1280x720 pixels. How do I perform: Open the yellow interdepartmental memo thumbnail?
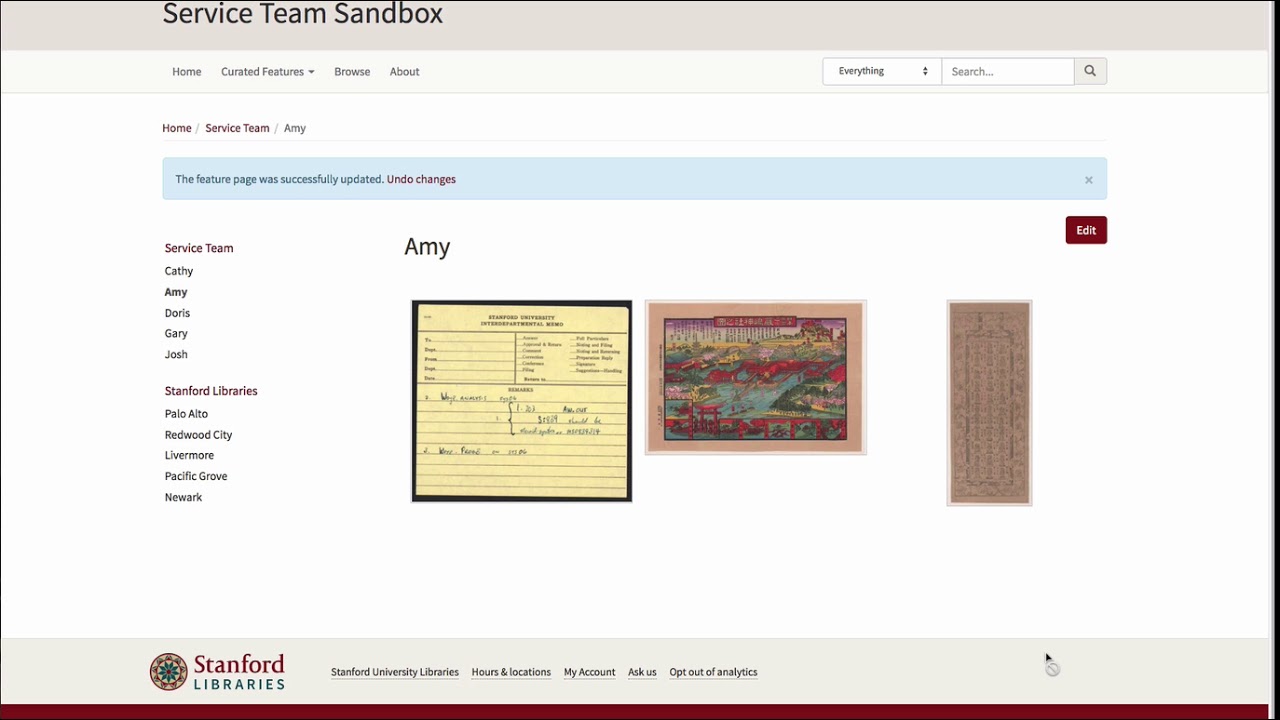pyautogui.click(x=522, y=401)
